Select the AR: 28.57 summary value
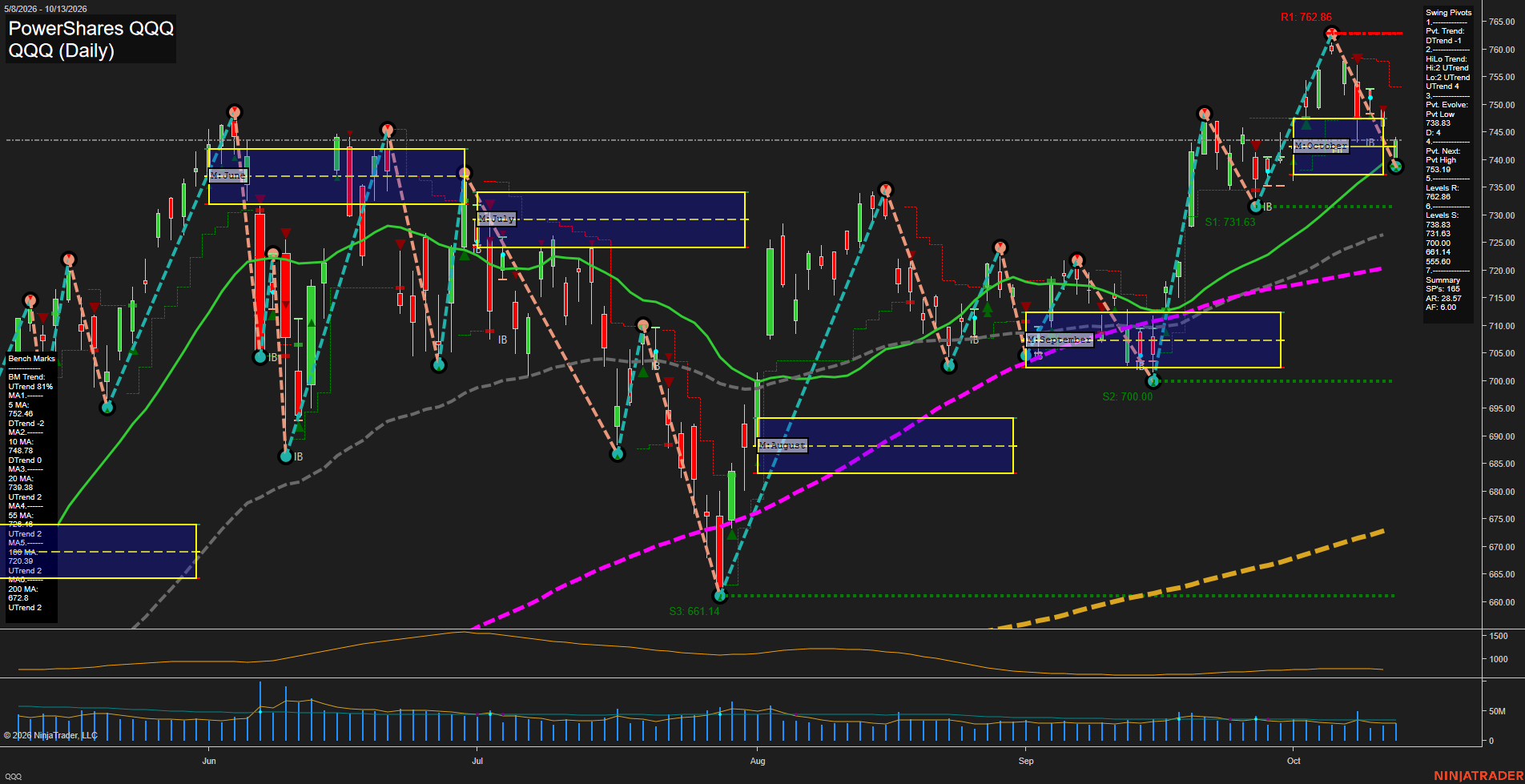1525x784 pixels. coord(1444,299)
